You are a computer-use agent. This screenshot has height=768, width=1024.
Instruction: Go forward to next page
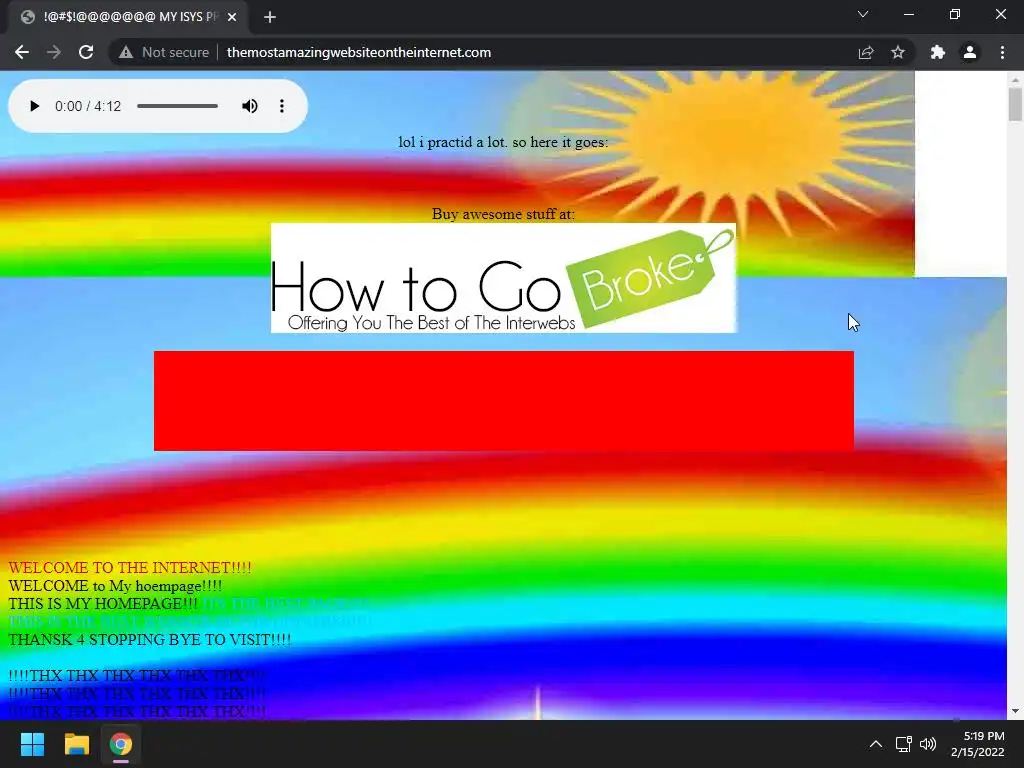(x=54, y=52)
